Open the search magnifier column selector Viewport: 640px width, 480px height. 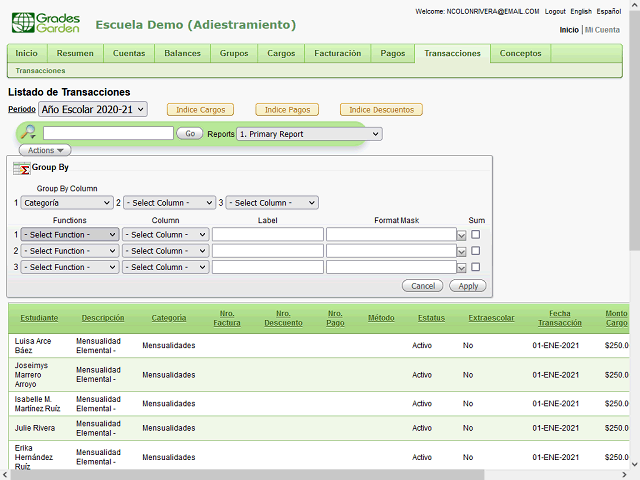coord(29,133)
